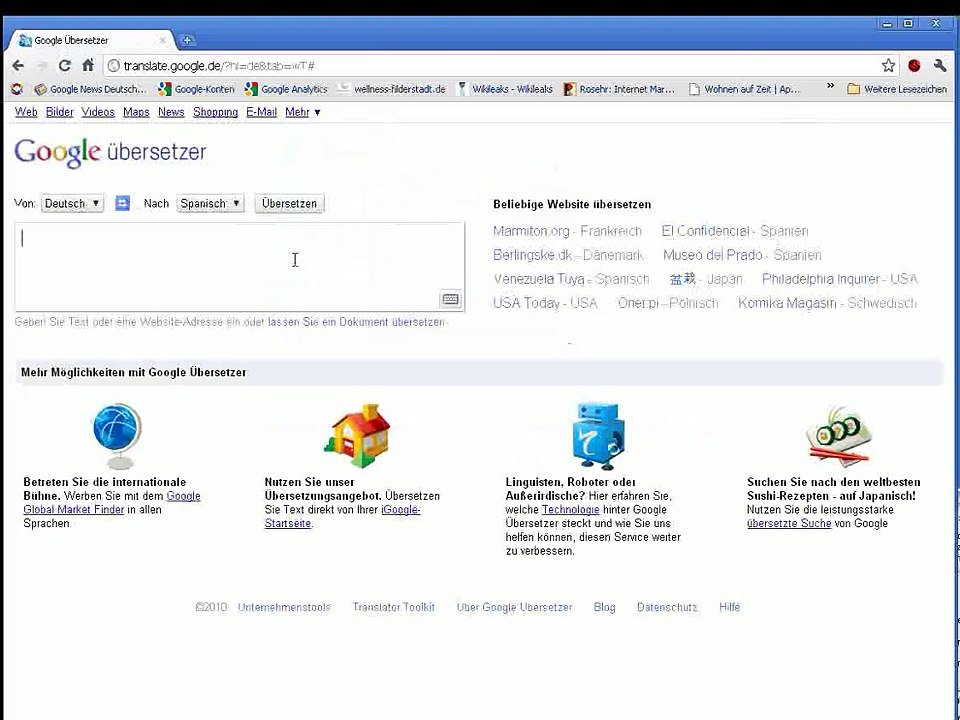Open Google Global Market Finder link
The height and width of the screenshot is (720, 960).
(x=111, y=503)
